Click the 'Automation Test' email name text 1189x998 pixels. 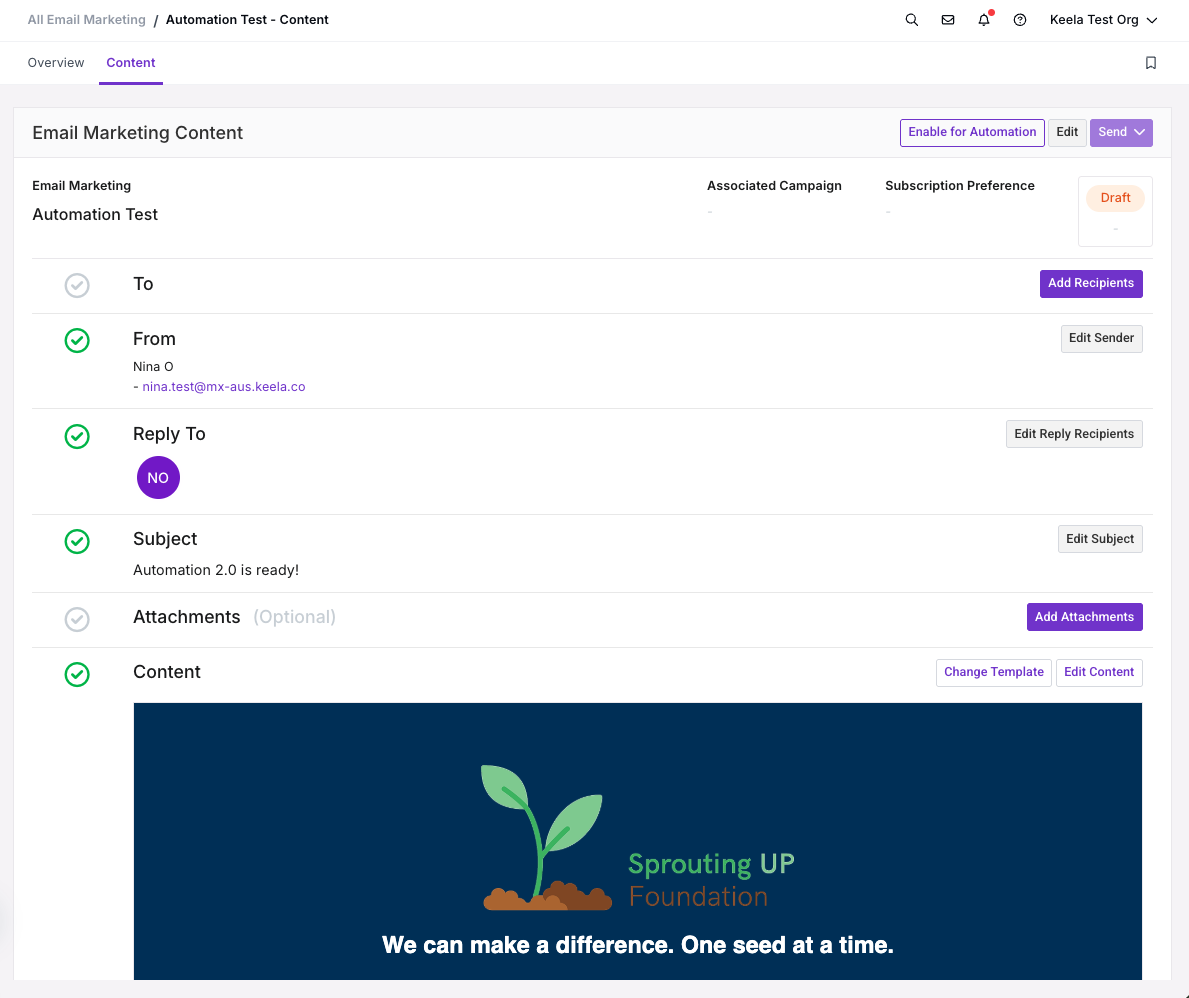(x=95, y=215)
